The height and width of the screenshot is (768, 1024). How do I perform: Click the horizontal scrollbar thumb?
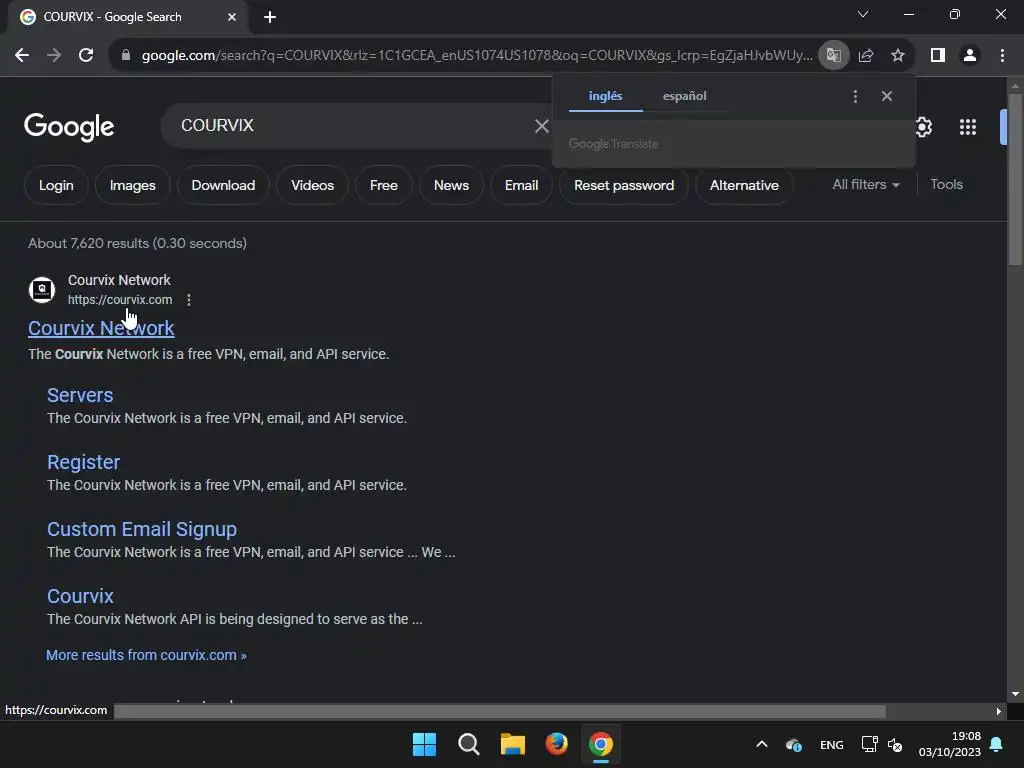[x=500, y=711]
